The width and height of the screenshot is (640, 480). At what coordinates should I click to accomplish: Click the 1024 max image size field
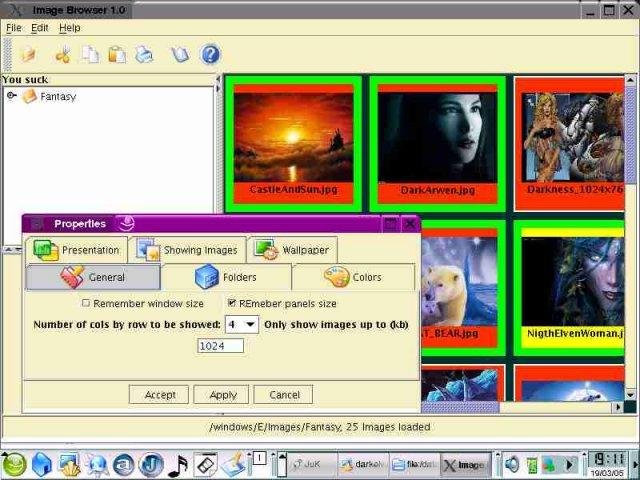(220, 346)
